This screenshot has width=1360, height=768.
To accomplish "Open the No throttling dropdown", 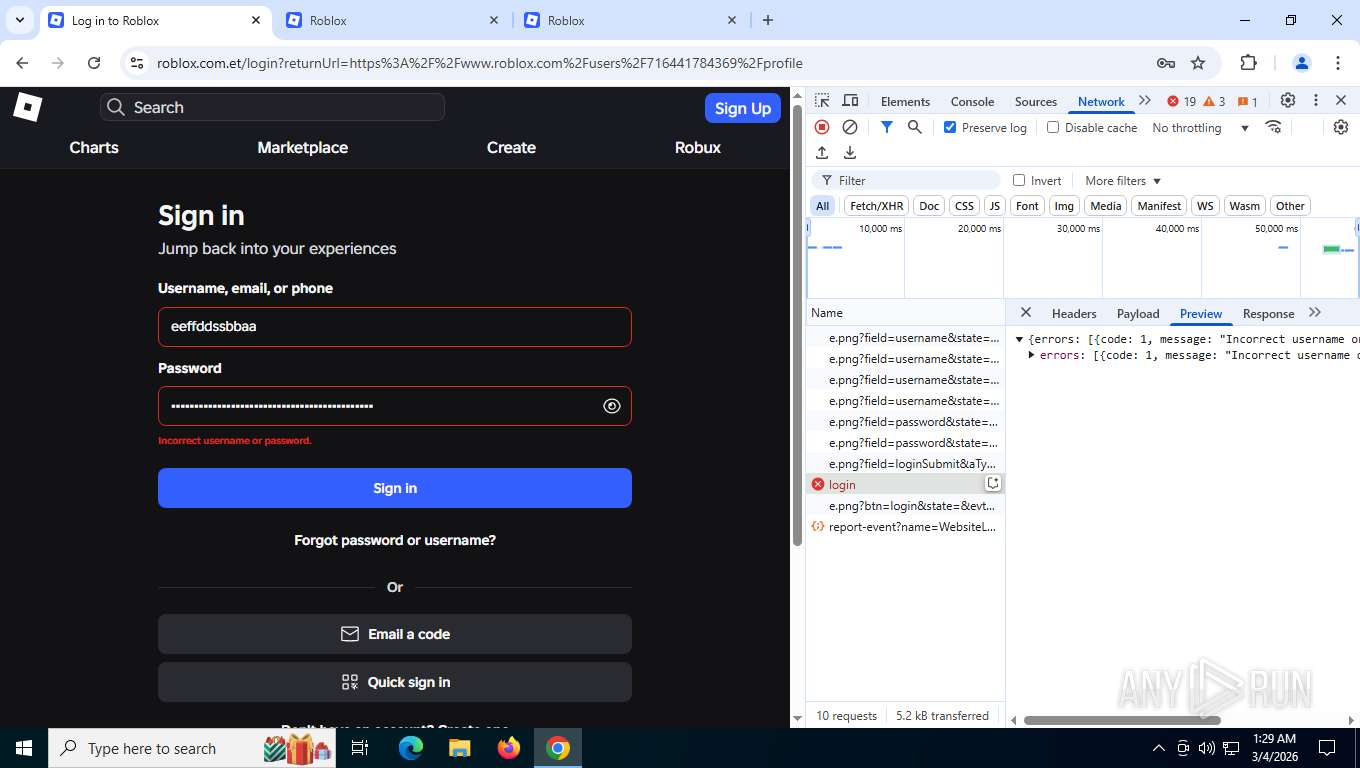I will coord(1201,128).
